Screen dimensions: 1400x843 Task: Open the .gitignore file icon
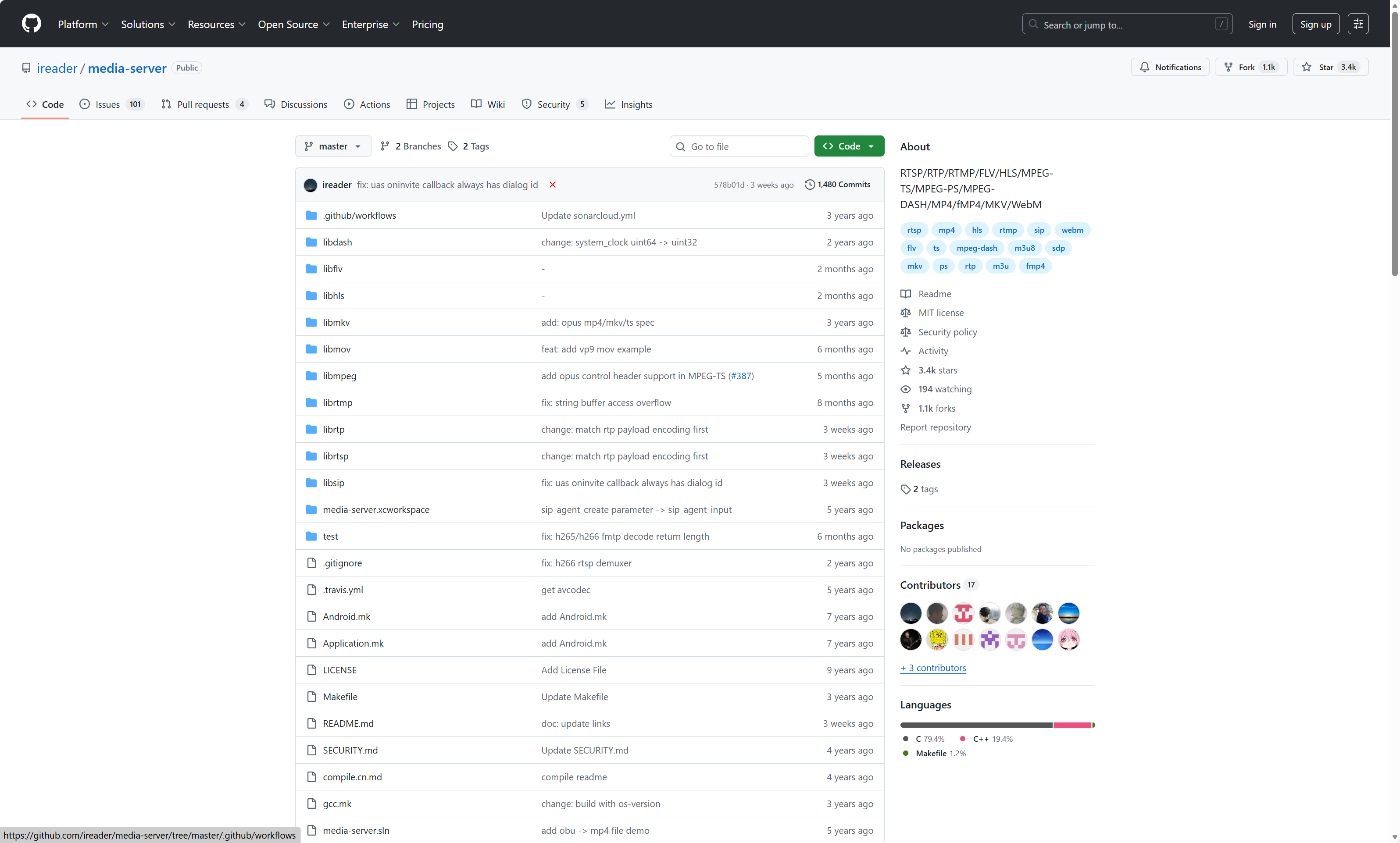[x=311, y=563]
